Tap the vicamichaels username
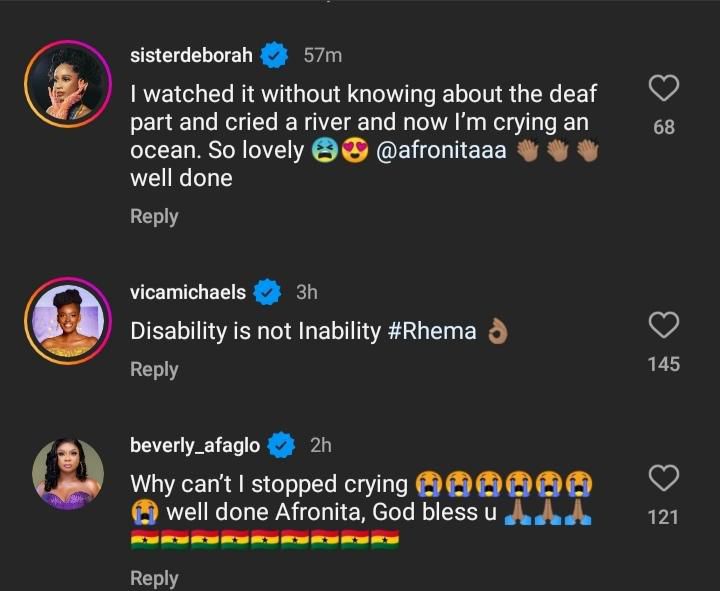 (x=188, y=292)
